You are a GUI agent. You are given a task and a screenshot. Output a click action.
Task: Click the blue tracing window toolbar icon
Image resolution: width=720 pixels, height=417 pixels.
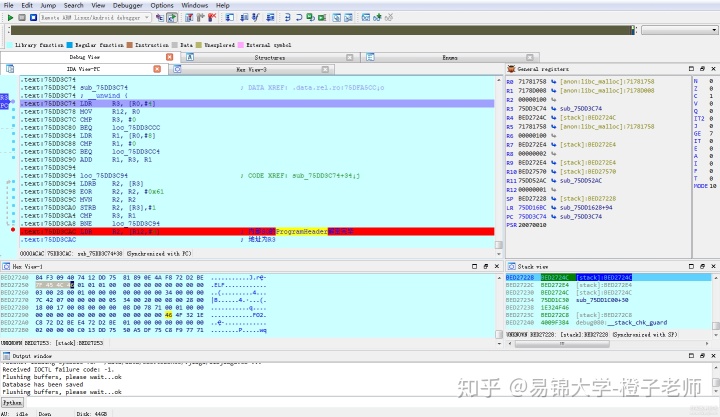pyautogui.click(x=366, y=17)
